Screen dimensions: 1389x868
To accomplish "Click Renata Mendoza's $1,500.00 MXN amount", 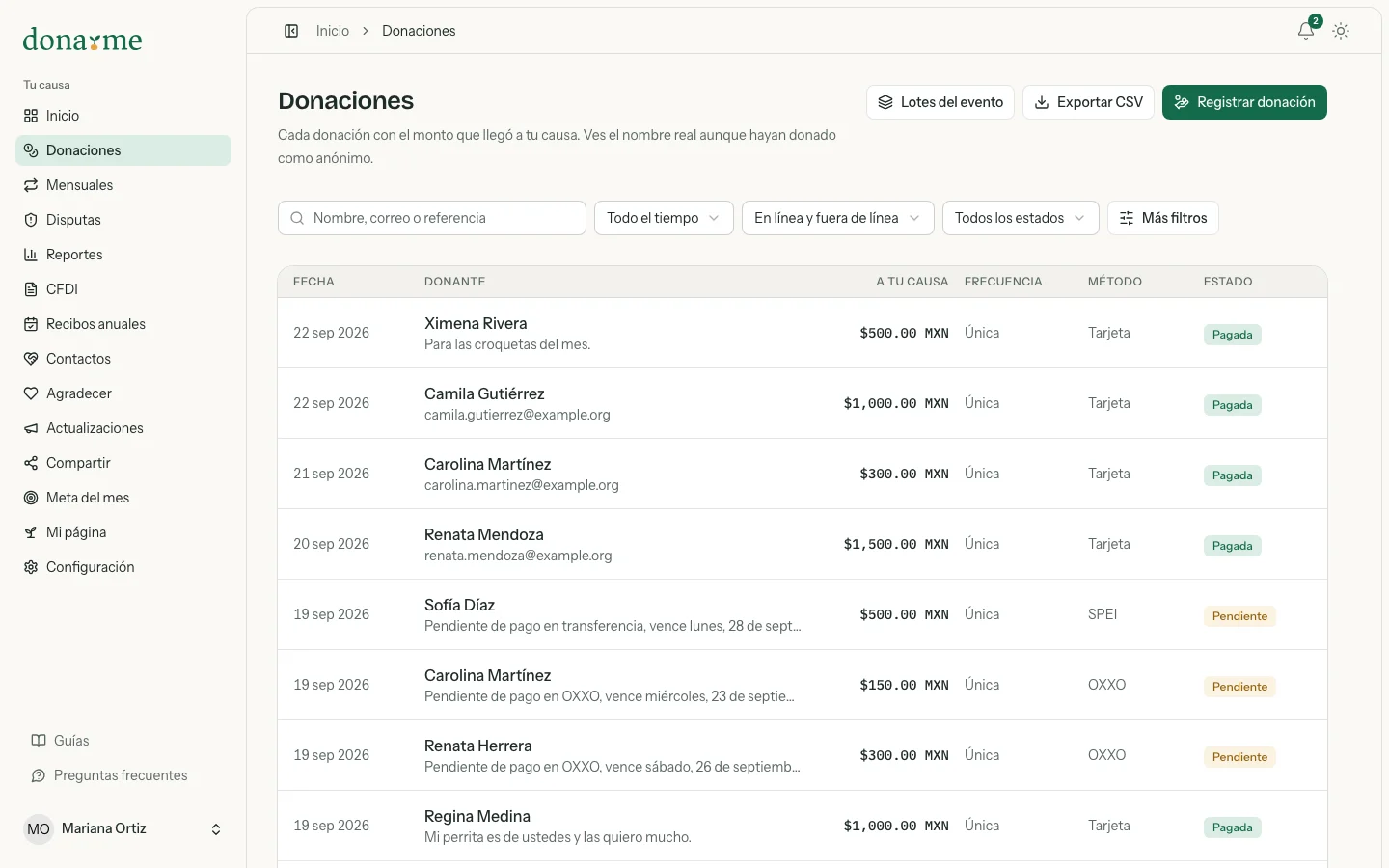I will [896, 544].
